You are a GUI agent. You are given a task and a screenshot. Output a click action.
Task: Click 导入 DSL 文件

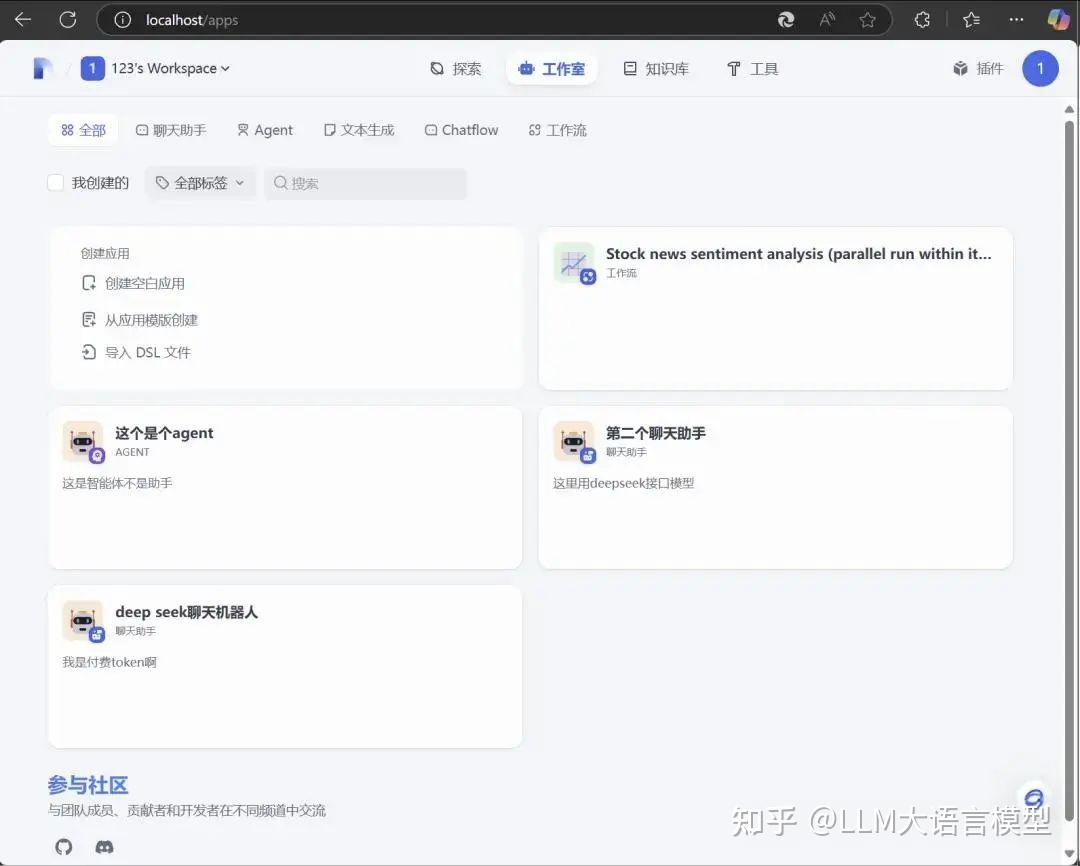136,352
